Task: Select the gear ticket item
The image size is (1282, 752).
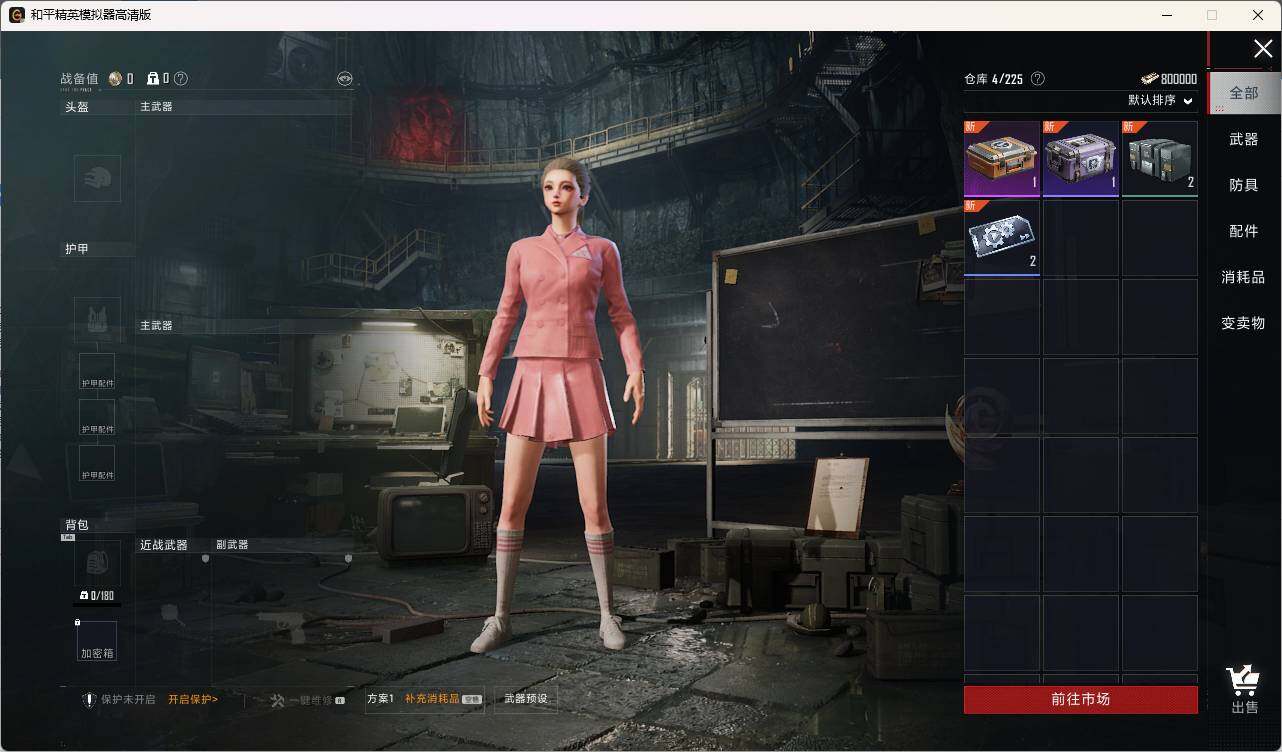Action: tap(1002, 238)
